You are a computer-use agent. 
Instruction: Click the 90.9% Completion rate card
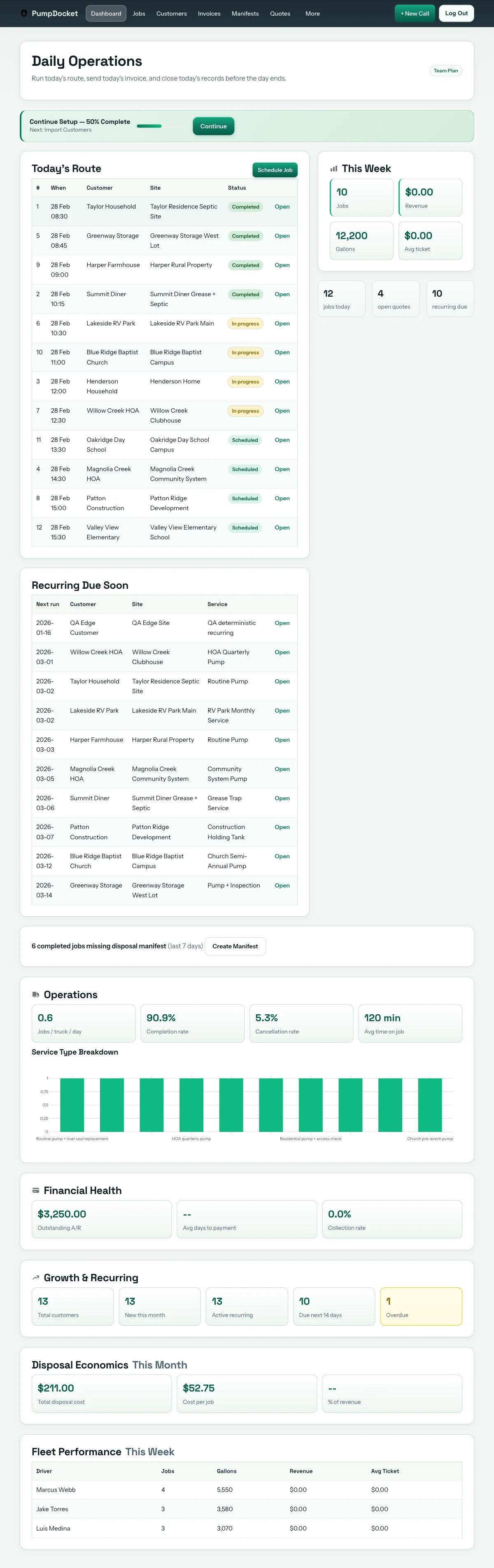coord(193,1023)
